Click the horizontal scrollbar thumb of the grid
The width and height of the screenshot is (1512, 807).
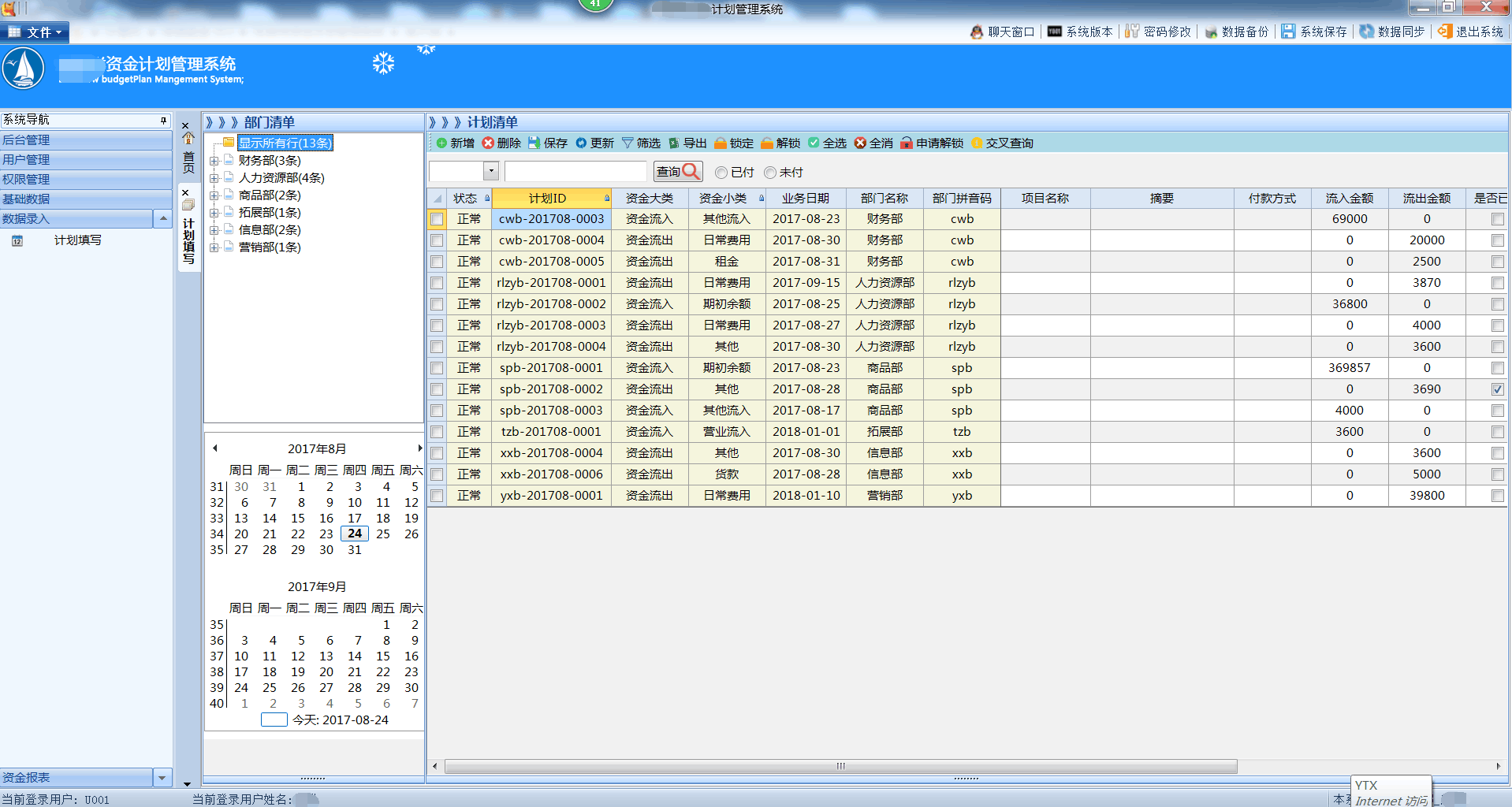840,766
